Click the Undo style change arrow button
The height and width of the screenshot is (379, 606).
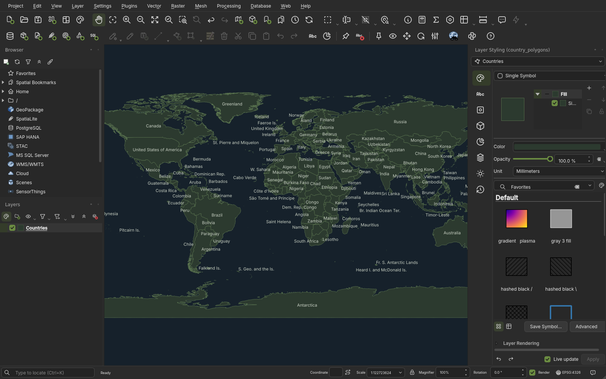pos(499,359)
